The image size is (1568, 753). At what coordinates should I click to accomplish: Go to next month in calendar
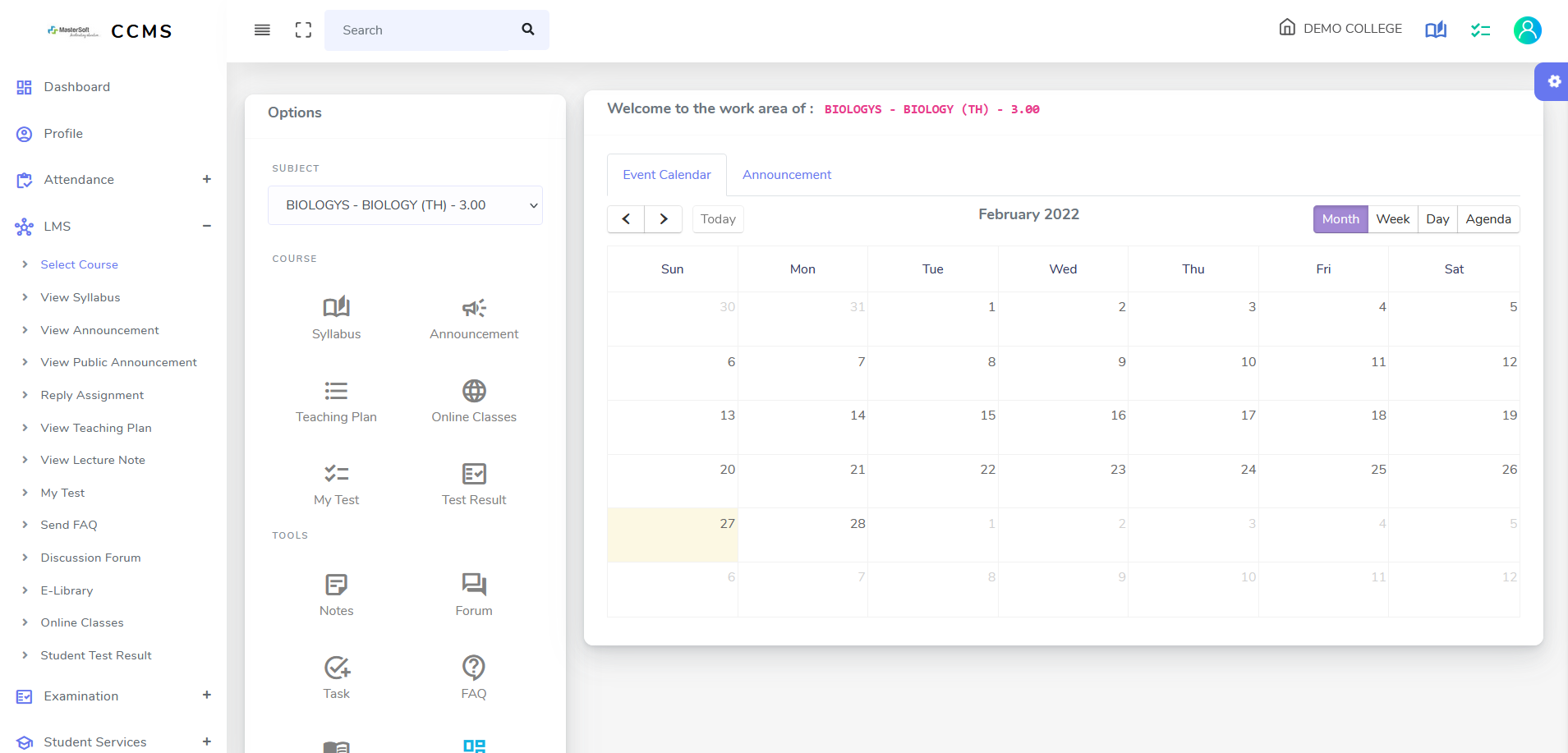(664, 219)
